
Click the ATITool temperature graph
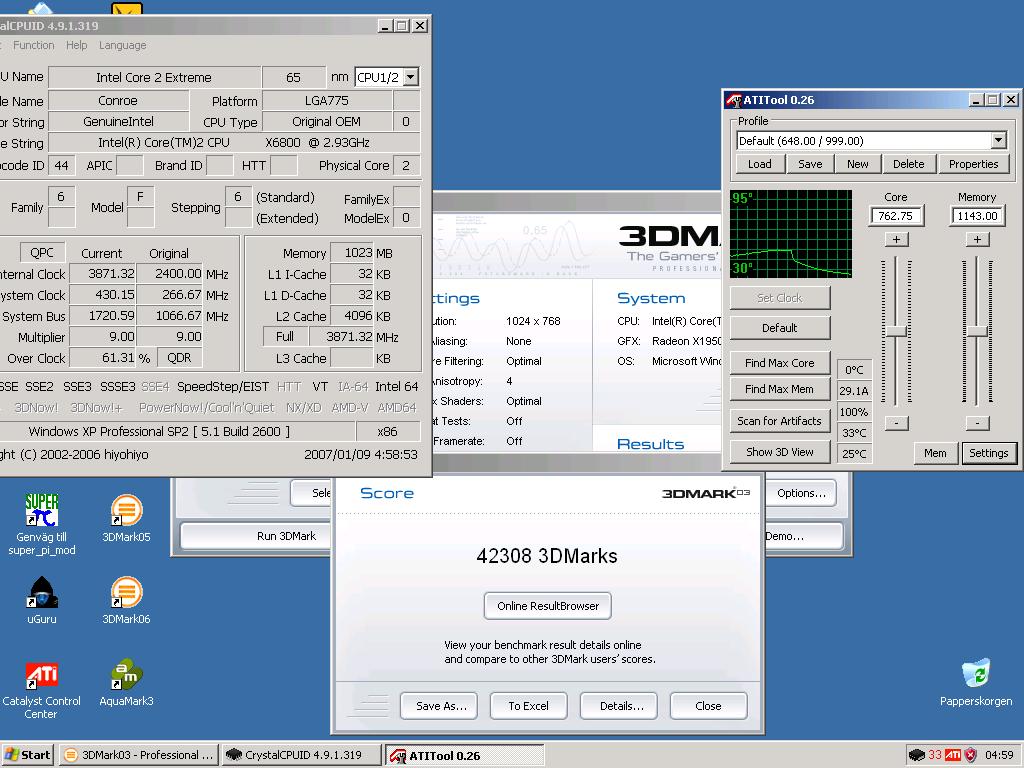click(x=791, y=234)
